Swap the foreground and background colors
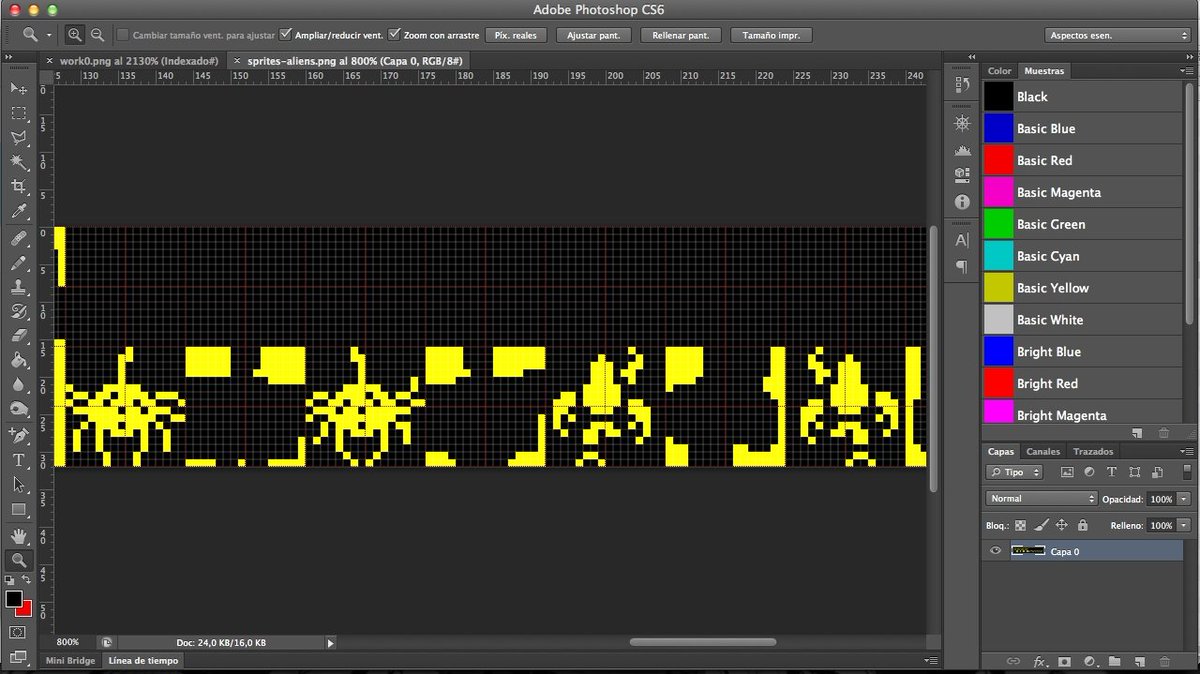The width and height of the screenshot is (1200, 674). click(27, 579)
